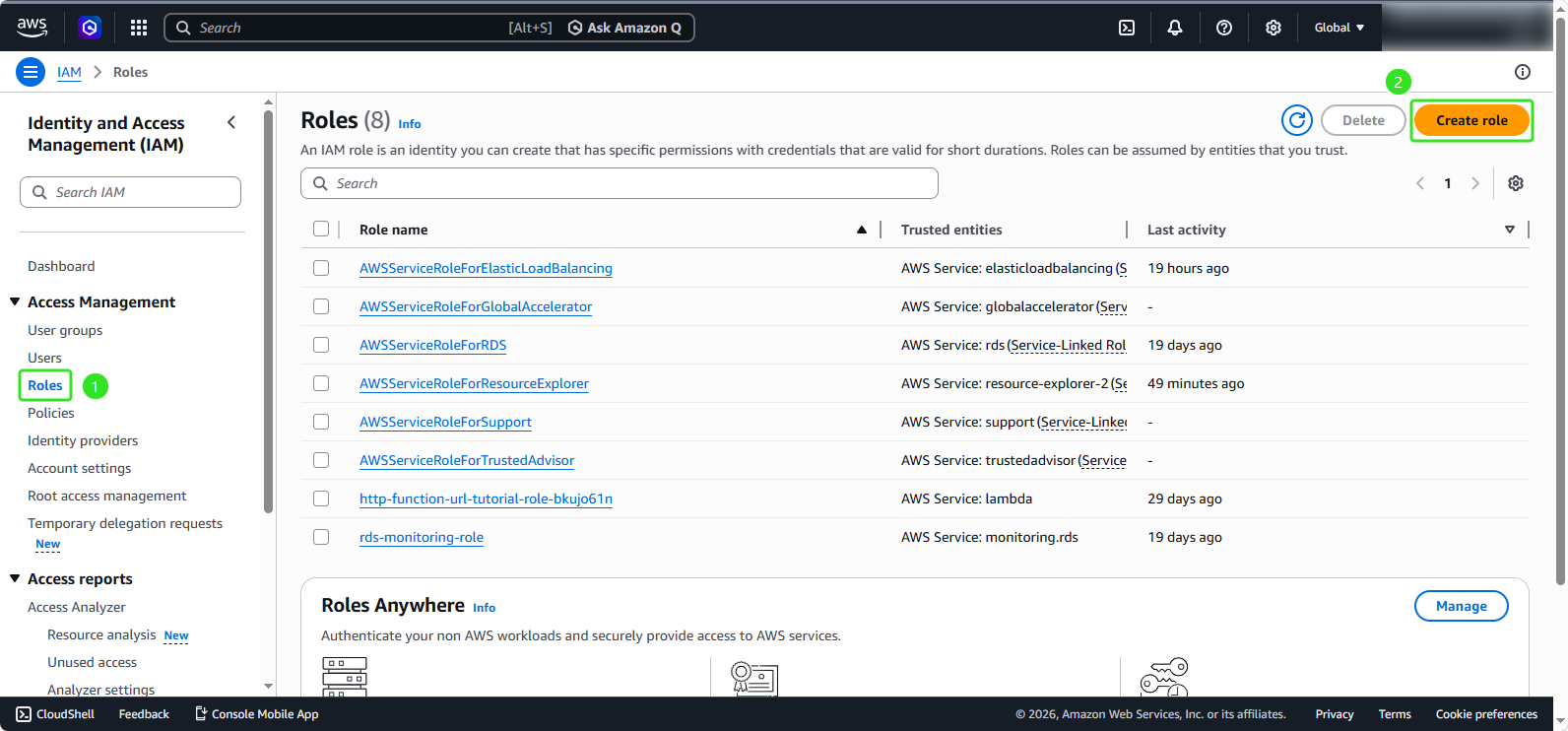This screenshot has height=731, width=1568.
Task: Open table preferences gear icon
Action: click(1516, 183)
